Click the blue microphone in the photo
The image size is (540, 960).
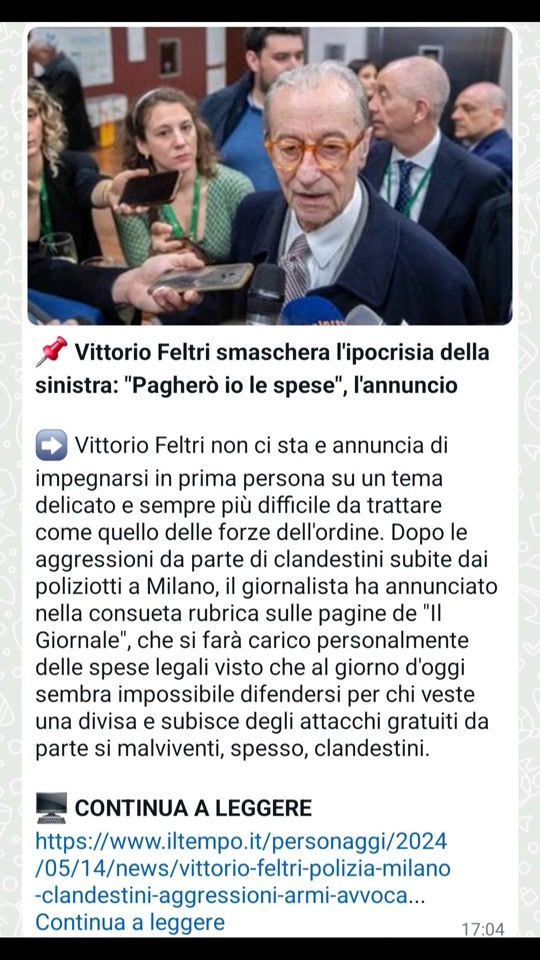pos(312,310)
